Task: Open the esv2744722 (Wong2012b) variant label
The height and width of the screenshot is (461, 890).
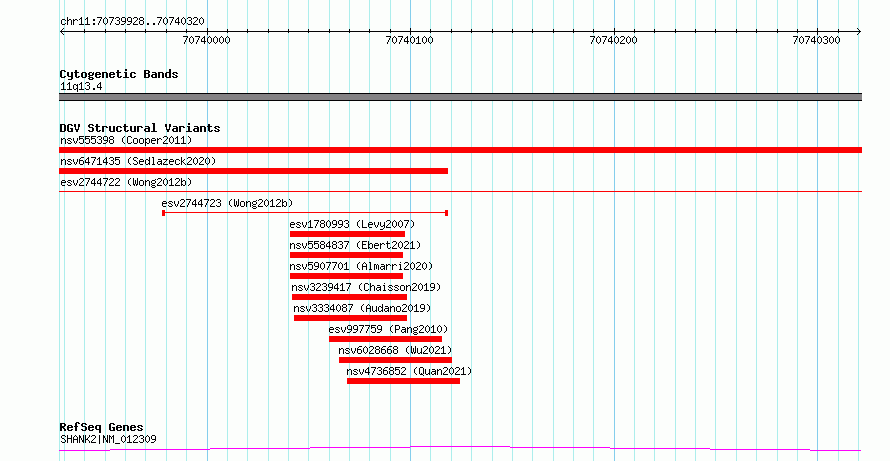Action: tap(126, 182)
